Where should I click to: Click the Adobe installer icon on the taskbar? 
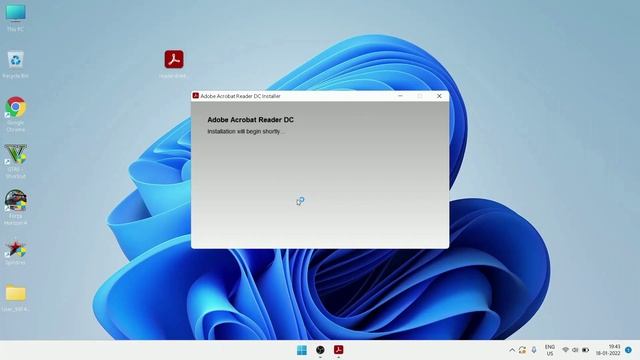click(338, 350)
